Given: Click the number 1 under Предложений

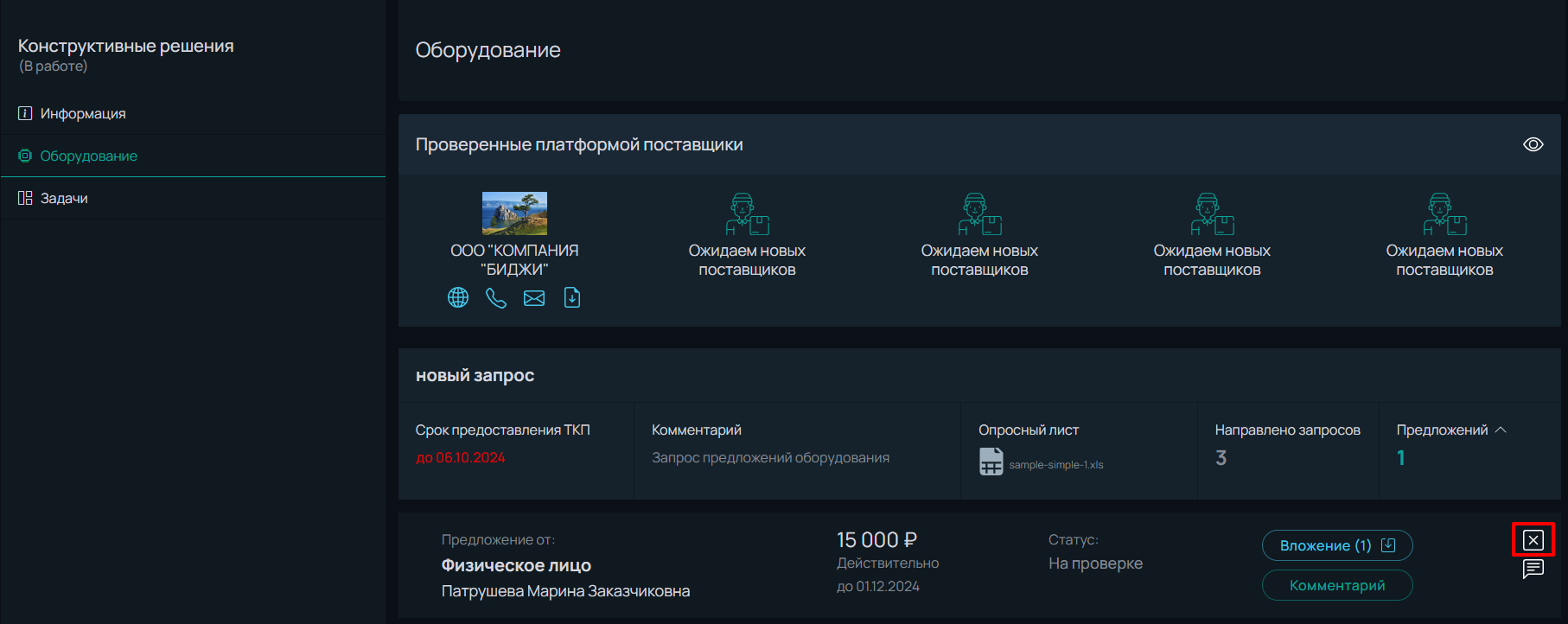Looking at the screenshot, I should [1401, 458].
